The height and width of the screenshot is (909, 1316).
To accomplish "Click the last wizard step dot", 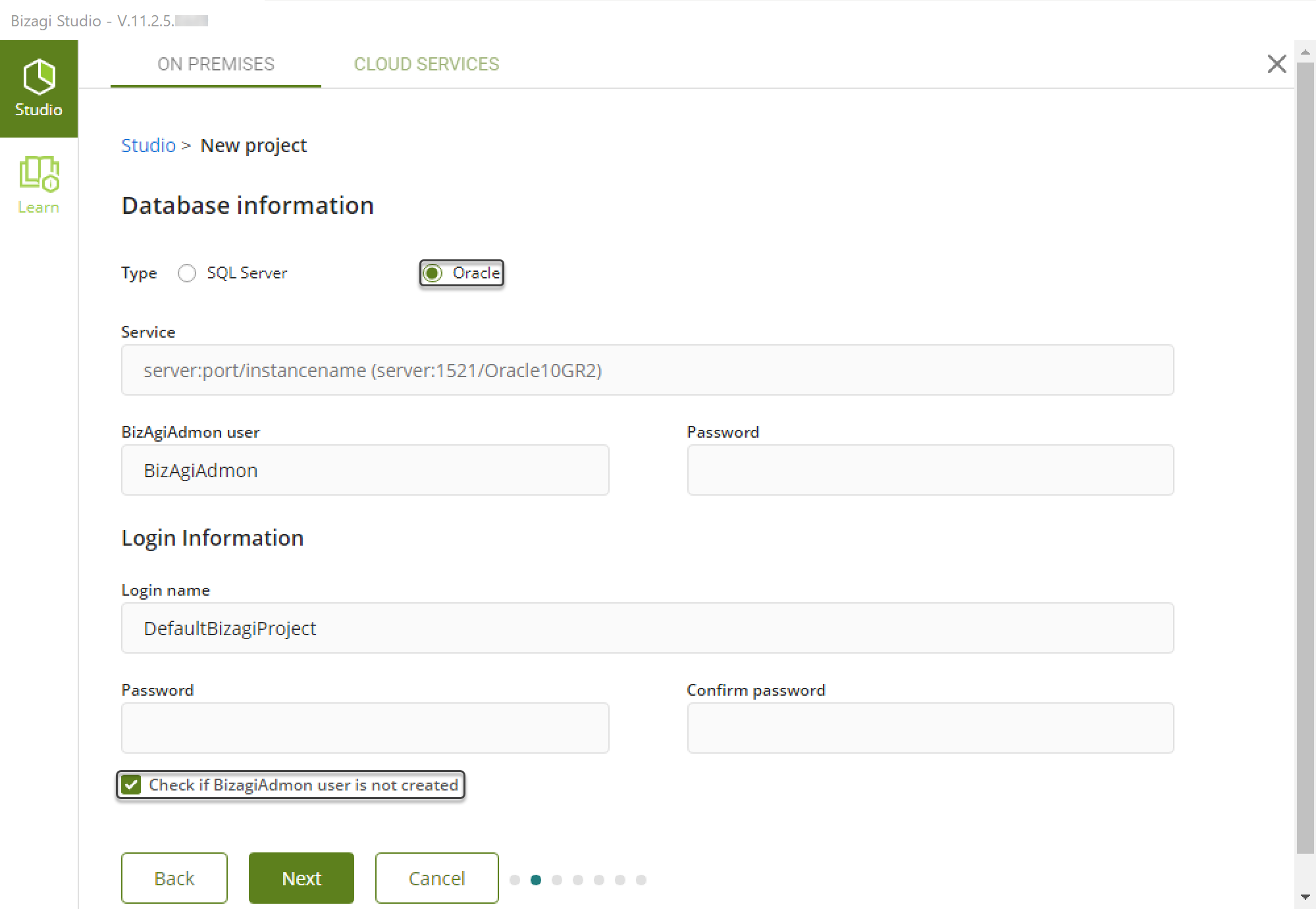I will click(641, 880).
